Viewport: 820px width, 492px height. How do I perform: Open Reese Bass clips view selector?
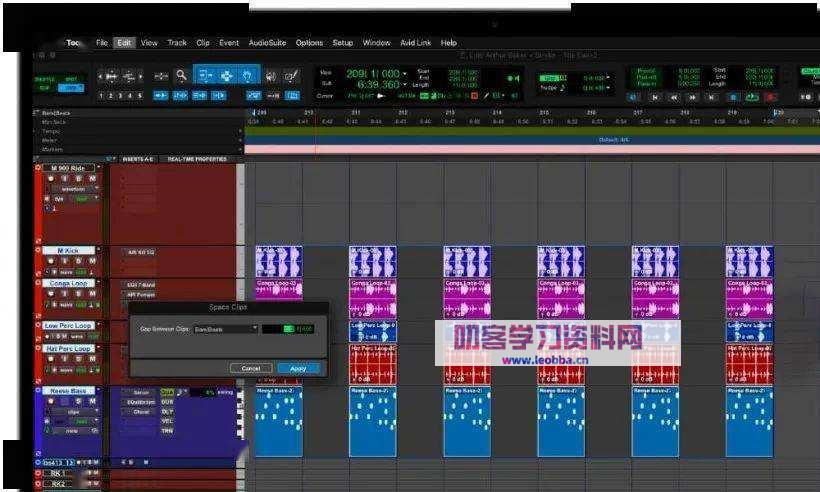pos(73,411)
